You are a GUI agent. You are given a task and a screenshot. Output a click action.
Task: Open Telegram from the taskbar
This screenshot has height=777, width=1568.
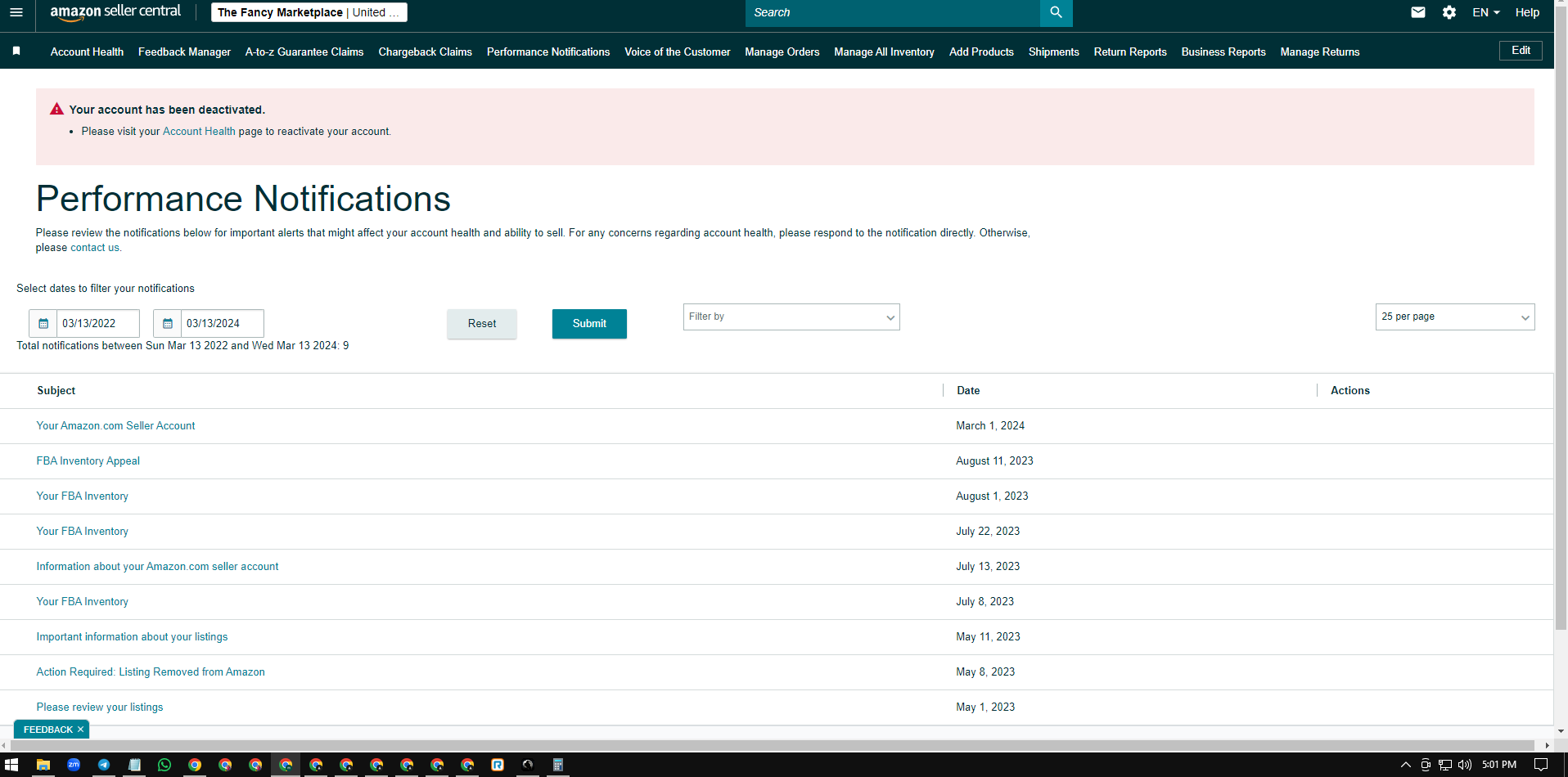point(104,765)
